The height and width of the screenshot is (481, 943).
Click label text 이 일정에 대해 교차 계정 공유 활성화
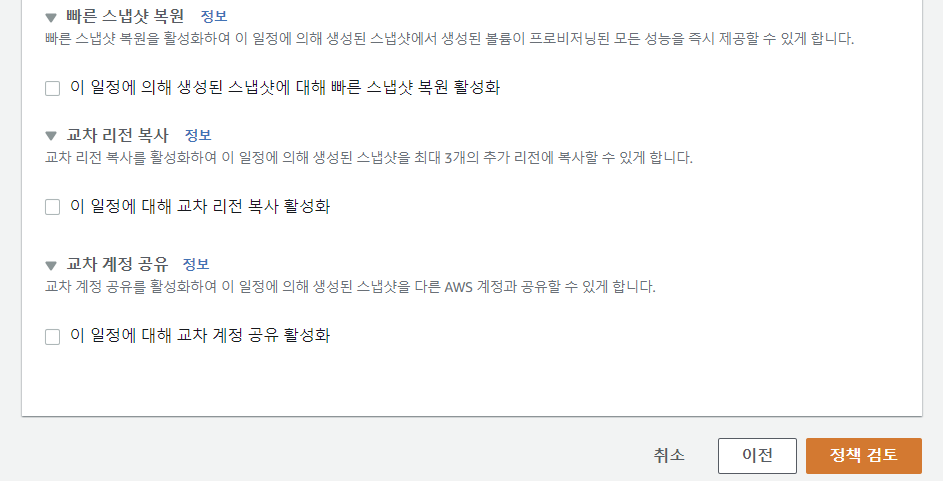pyautogui.click(x=200, y=335)
